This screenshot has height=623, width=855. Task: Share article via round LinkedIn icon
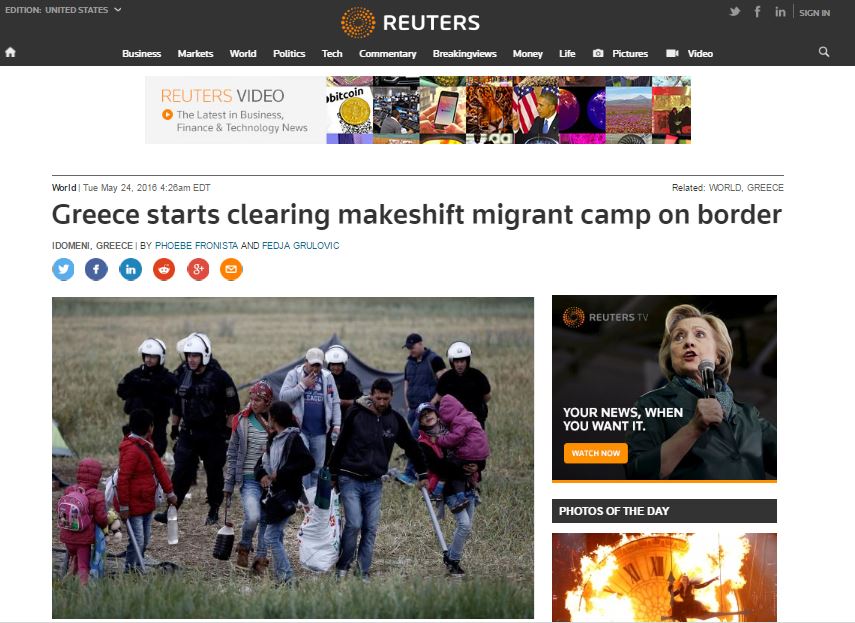[x=130, y=269]
